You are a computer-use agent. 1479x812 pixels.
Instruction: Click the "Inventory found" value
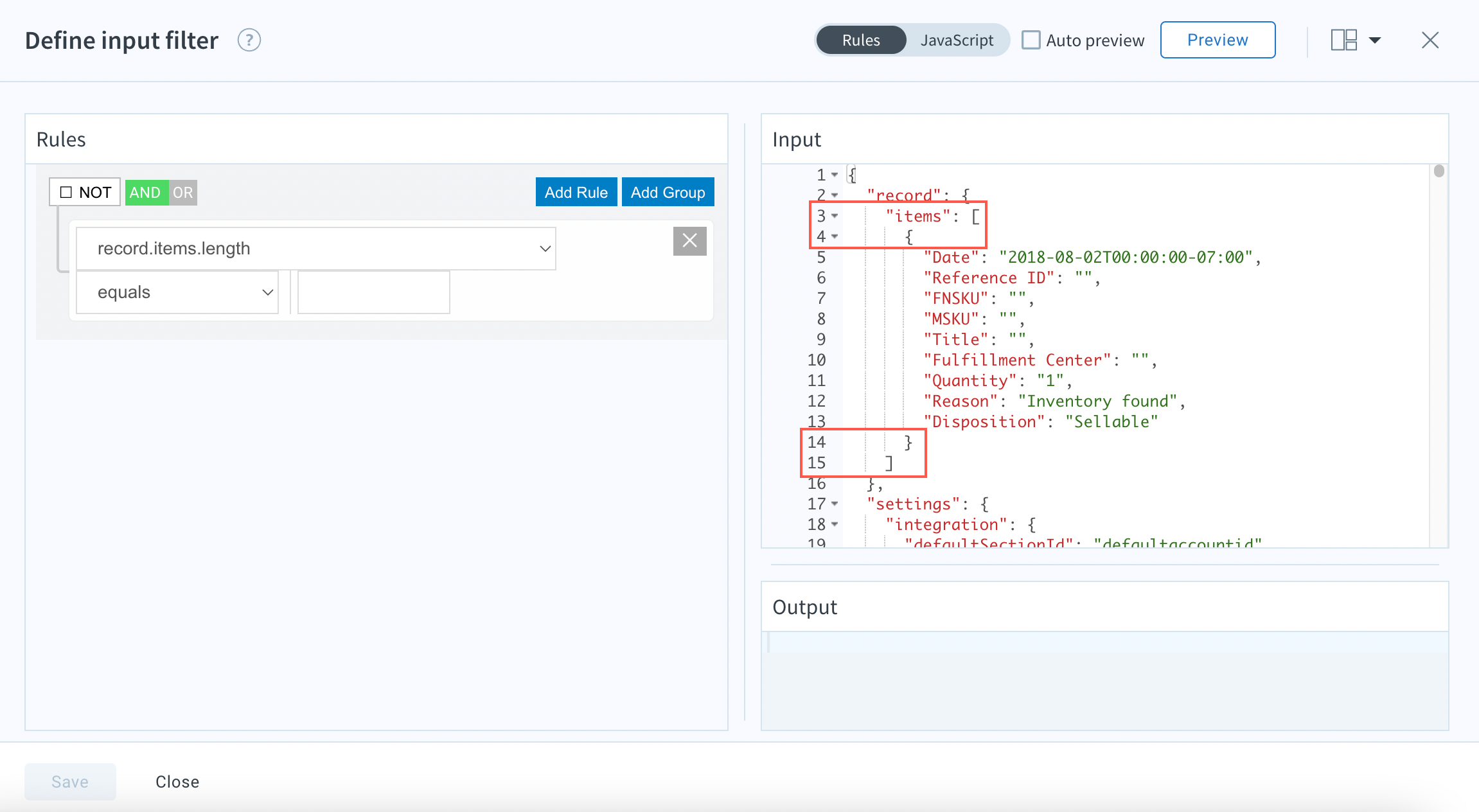tap(1097, 402)
